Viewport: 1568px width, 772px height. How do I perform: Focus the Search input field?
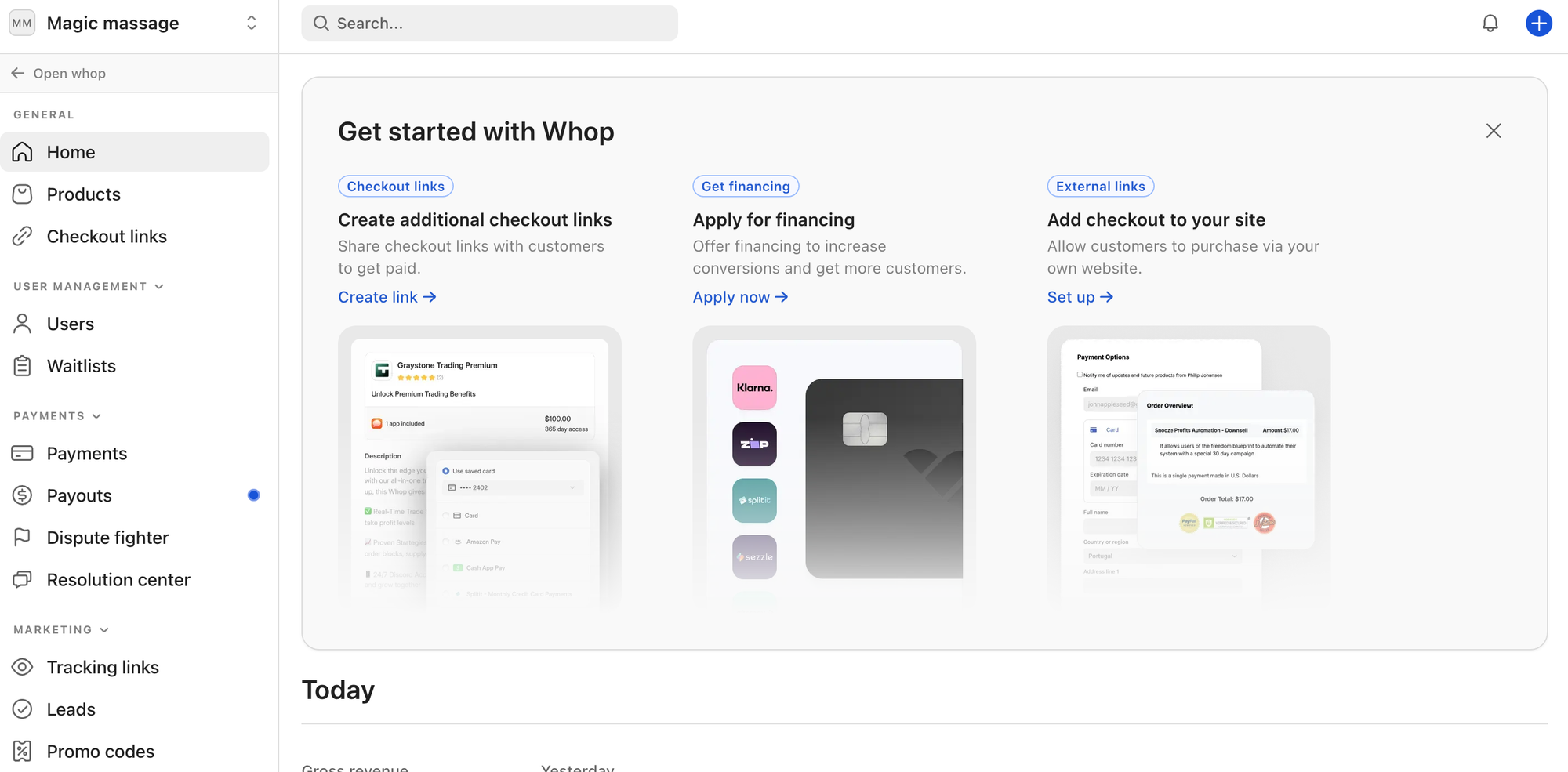[x=489, y=24]
